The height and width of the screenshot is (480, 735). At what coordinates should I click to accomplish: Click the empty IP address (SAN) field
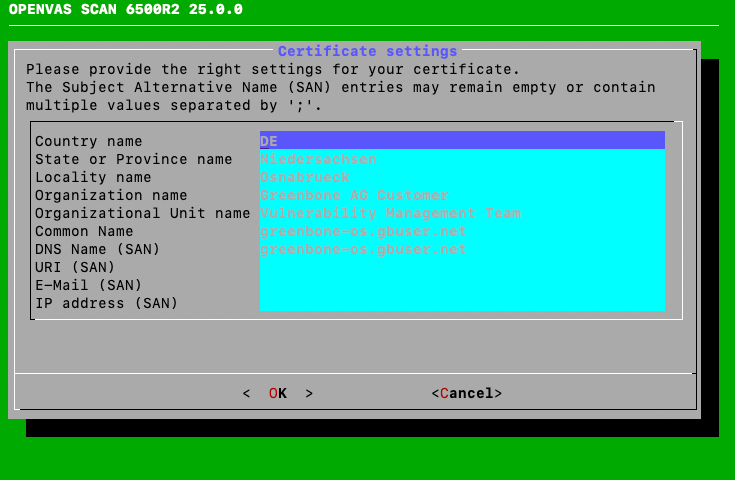coord(461,303)
